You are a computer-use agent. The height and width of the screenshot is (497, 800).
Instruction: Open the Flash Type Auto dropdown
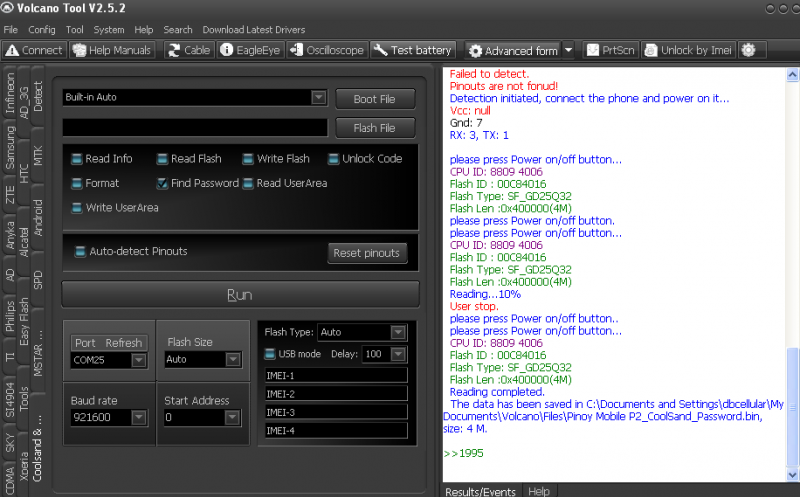[x=398, y=332]
